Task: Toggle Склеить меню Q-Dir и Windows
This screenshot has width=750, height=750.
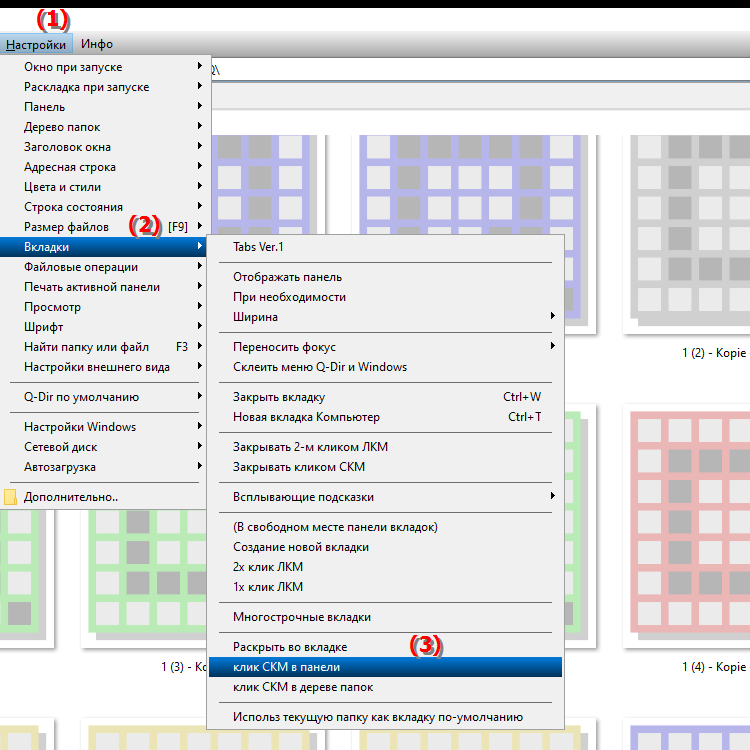Action: coord(386,367)
